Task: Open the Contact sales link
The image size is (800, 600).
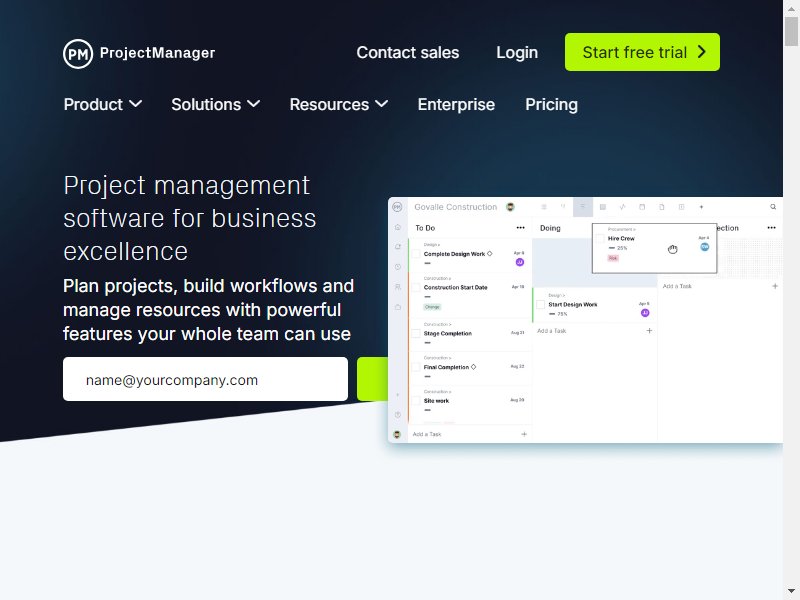Action: coord(408,53)
